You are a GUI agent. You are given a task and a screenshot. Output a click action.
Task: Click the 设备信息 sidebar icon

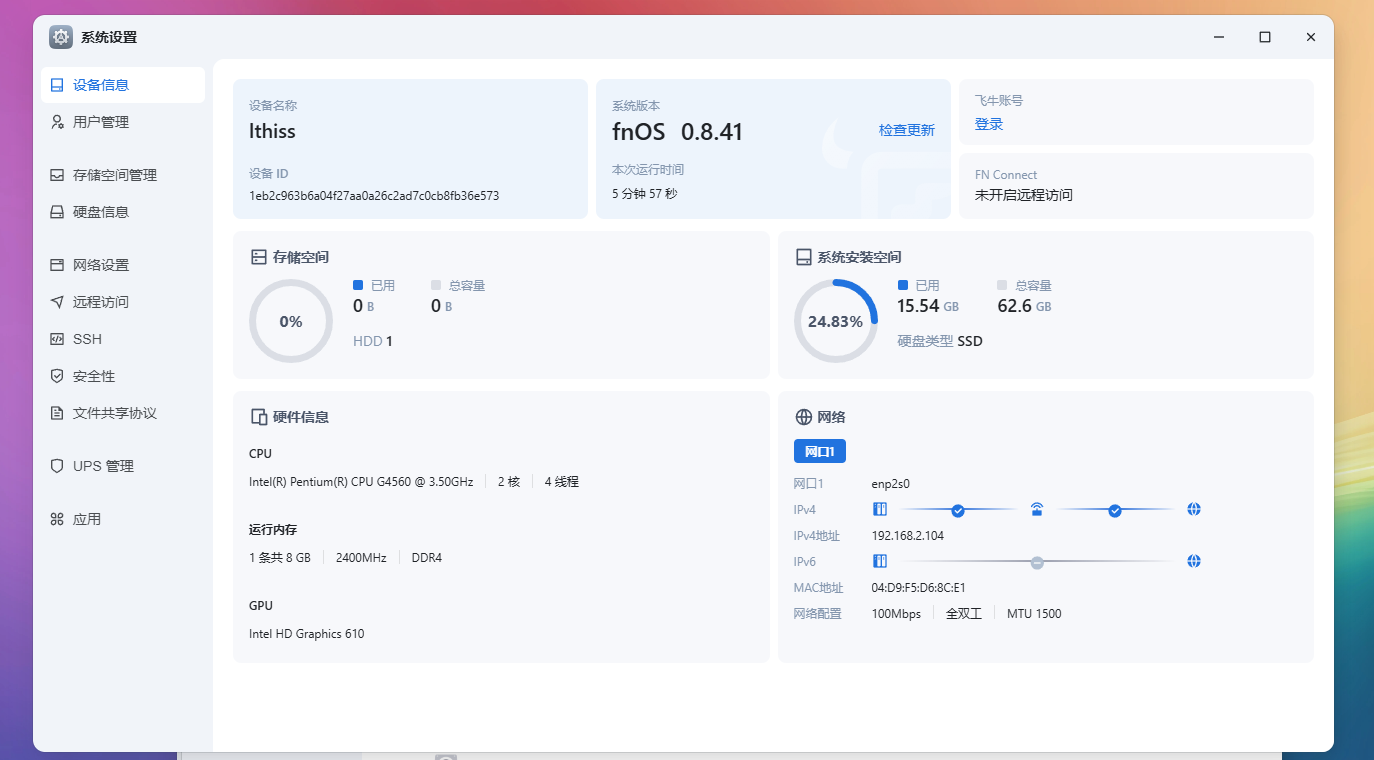click(57, 85)
